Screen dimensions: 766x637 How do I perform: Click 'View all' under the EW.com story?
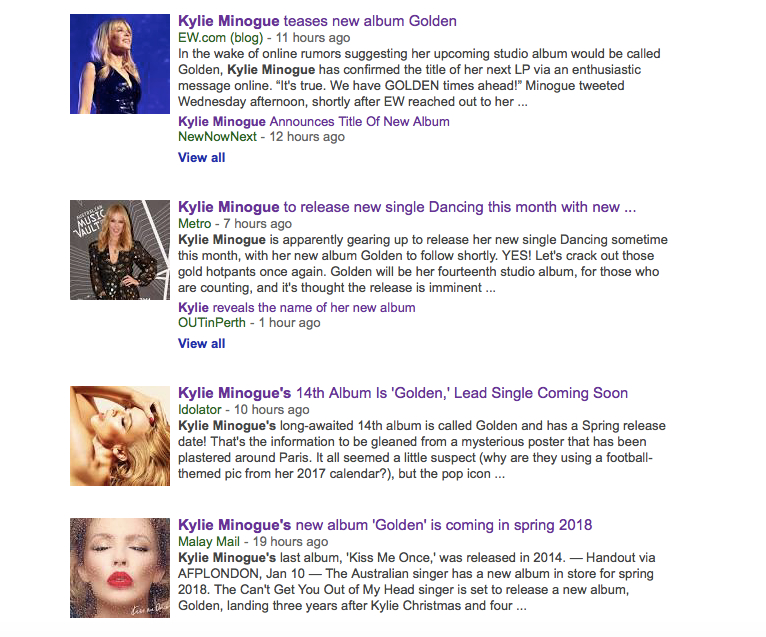point(201,158)
